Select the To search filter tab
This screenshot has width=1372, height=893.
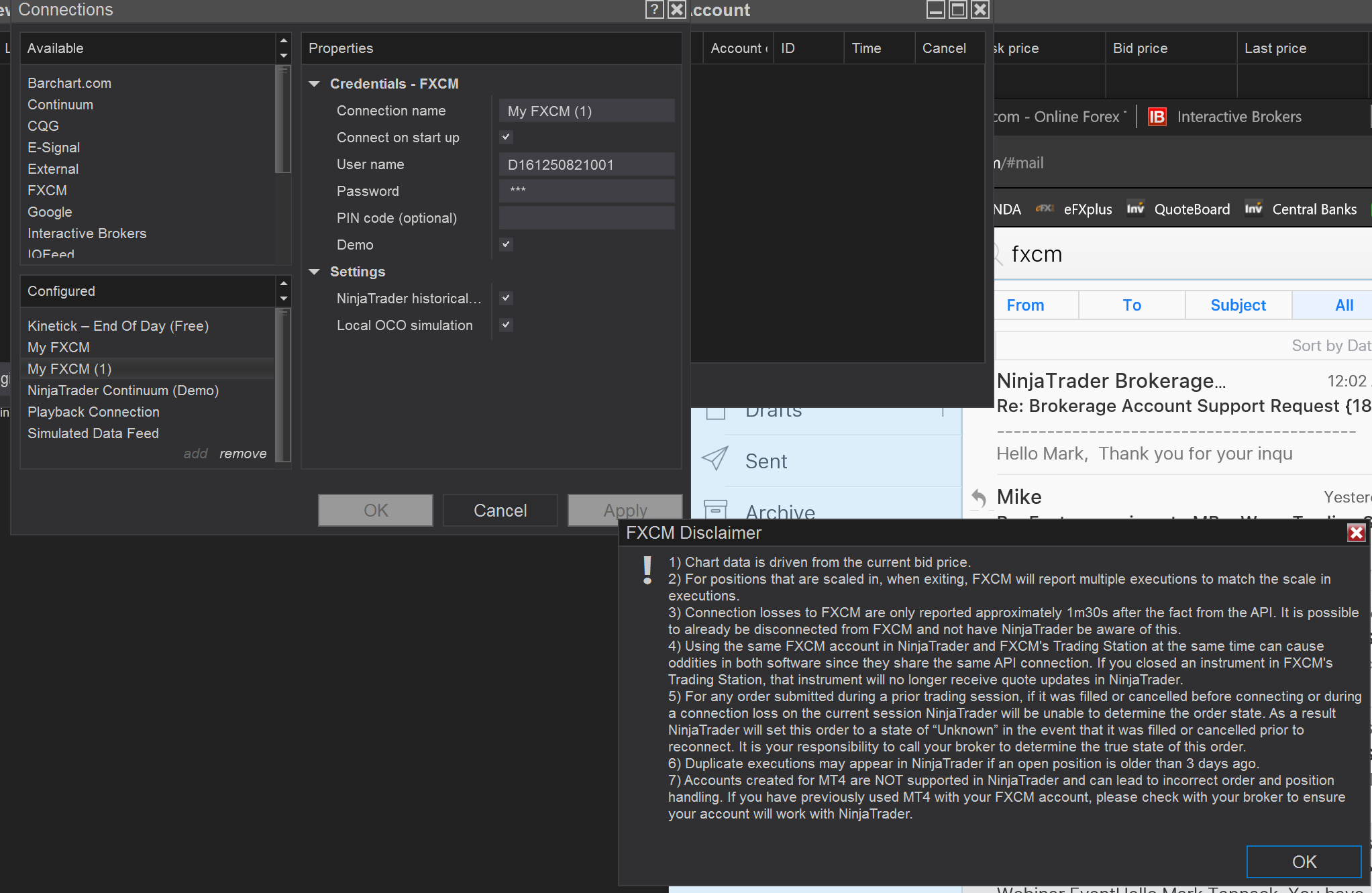coord(1132,305)
